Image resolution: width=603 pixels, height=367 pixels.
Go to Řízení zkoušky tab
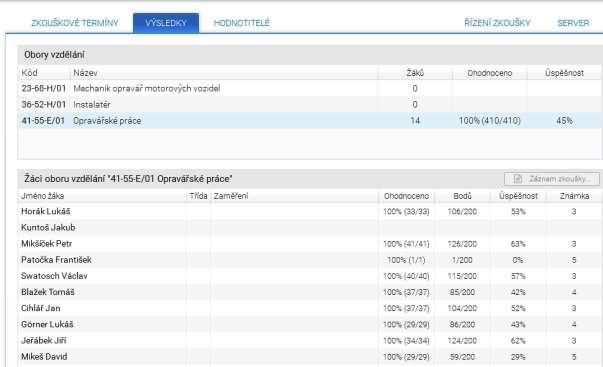pos(497,23)
